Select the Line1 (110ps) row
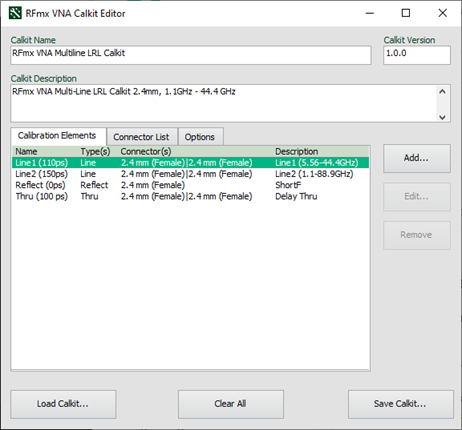Screen dimensions: 462x430 coord(190,163)
